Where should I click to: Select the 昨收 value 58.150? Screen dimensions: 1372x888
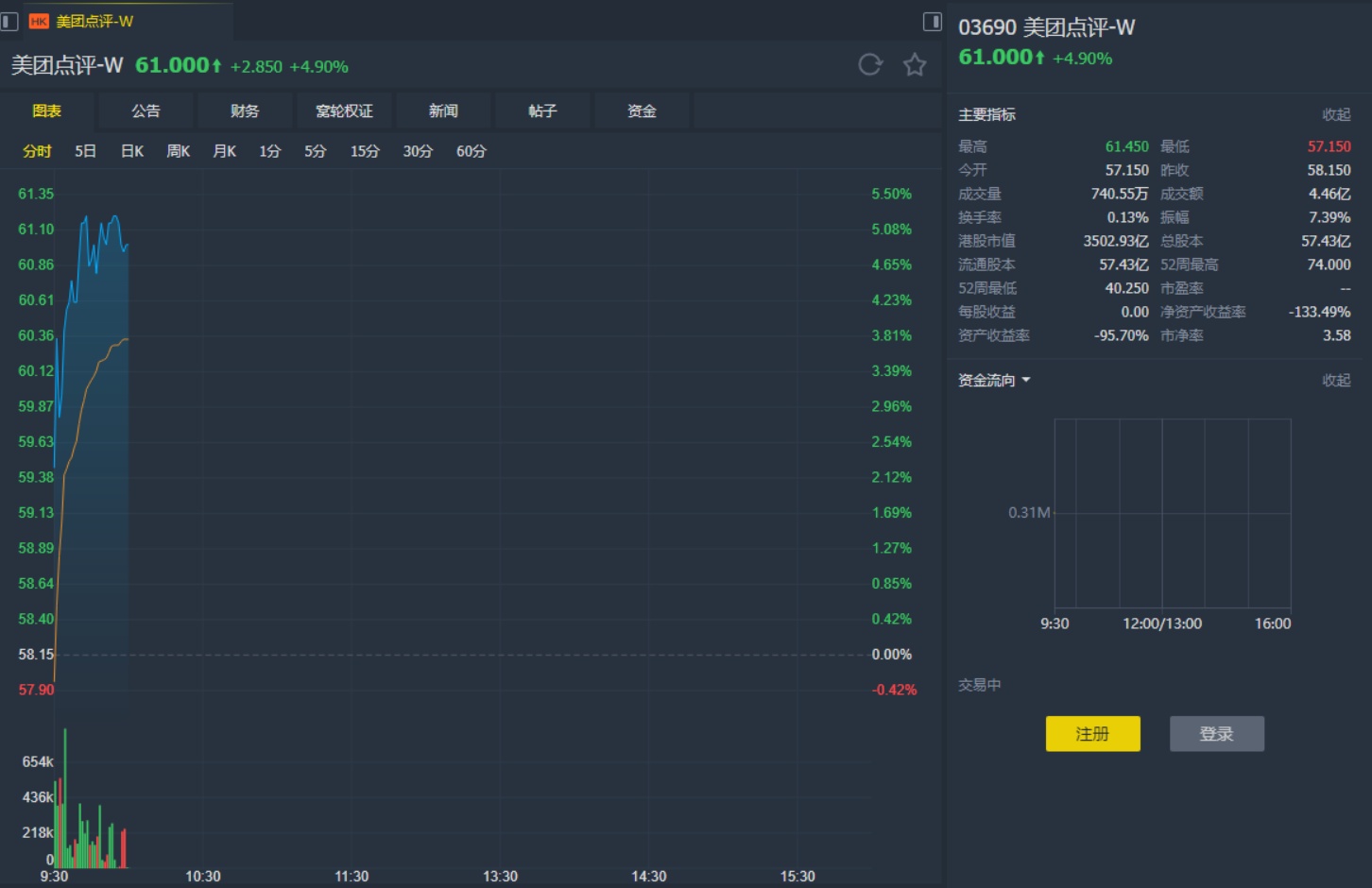click(1329, 170)
